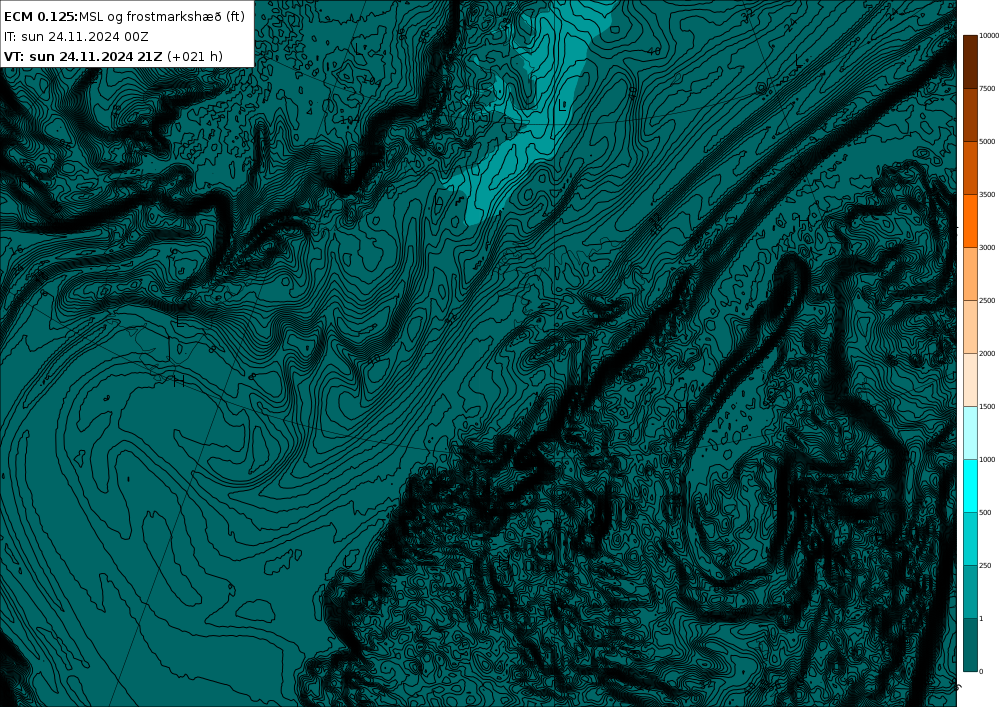Pick the teal band between 1 and 250
Viewport: 1000px width, 707px height.
coord(970,592)
